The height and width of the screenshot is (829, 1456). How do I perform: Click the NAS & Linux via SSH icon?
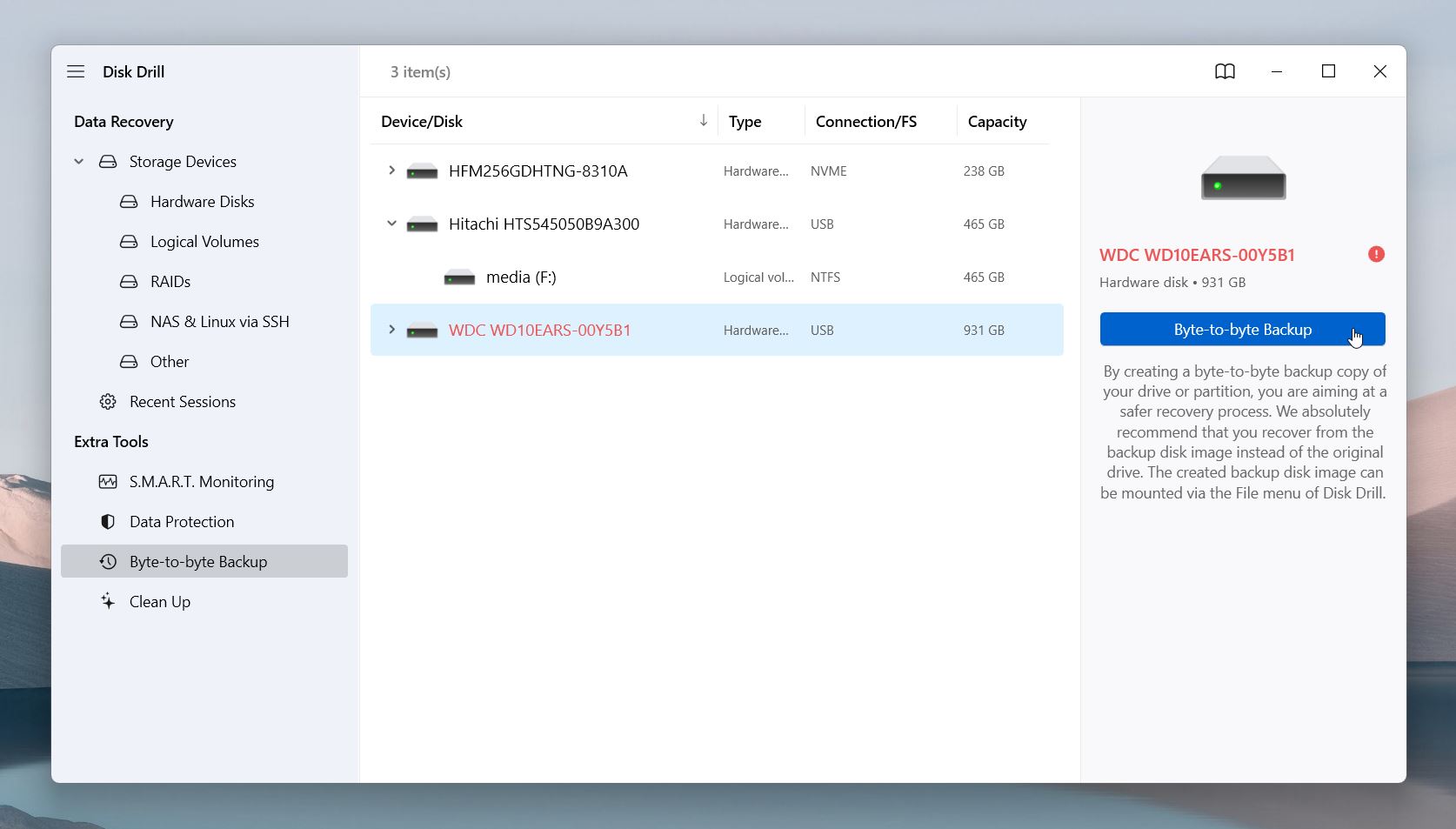point(129,322)
